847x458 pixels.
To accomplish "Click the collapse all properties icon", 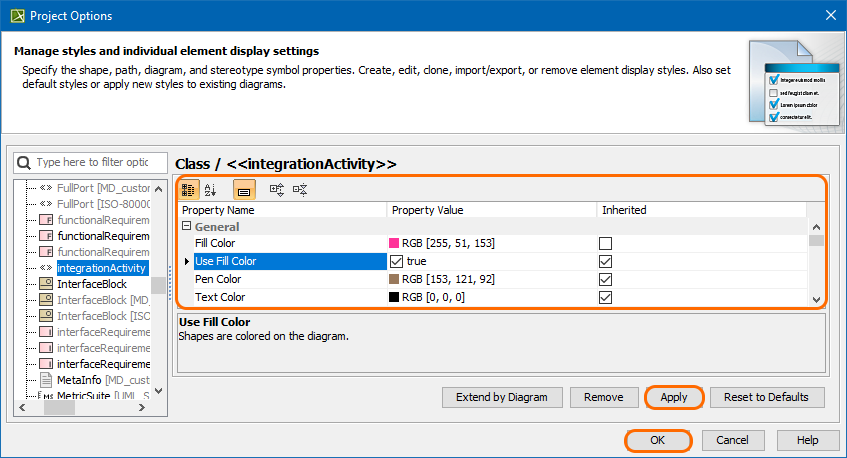I will 300,189.
